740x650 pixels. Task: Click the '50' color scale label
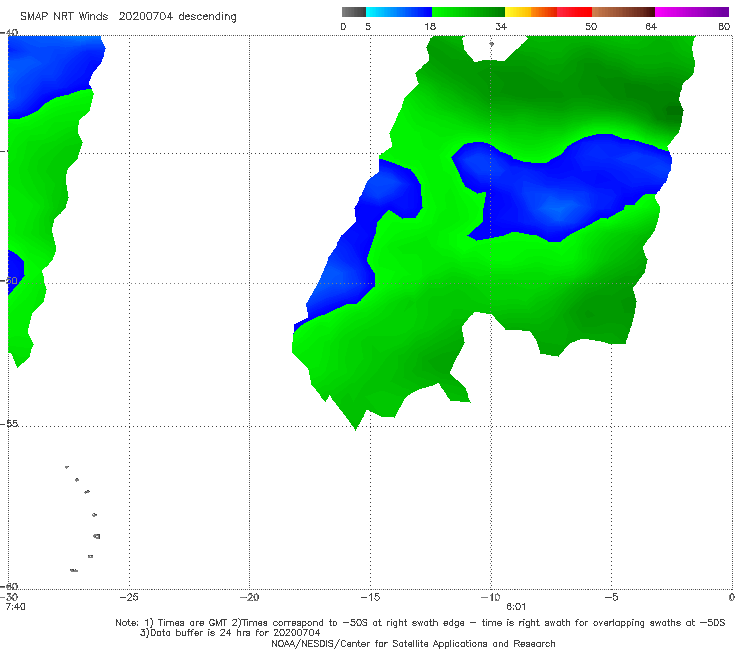point(591,27)
